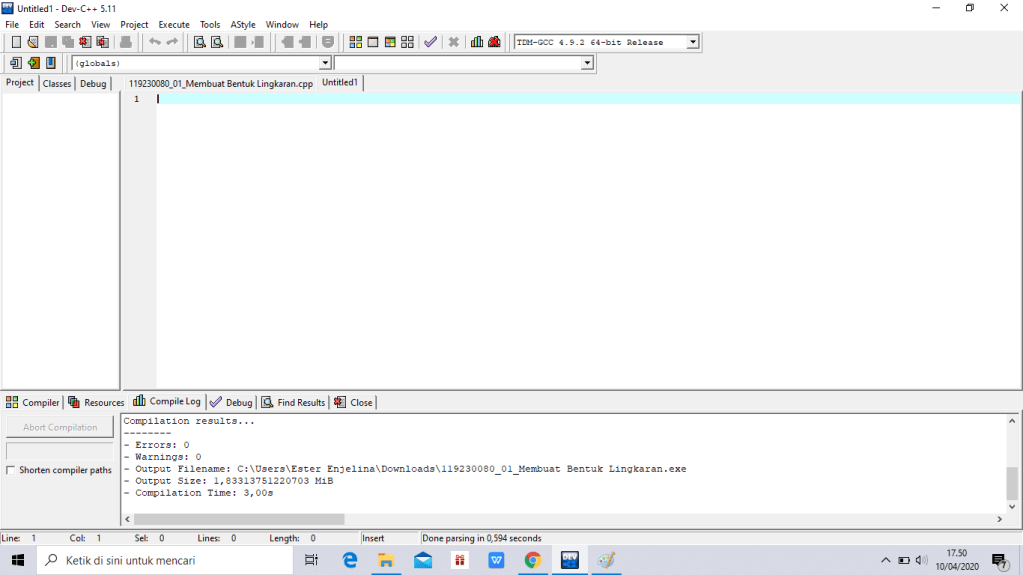Open the (globals) class dropdown
1023x575 pixels.
point(324,63)
